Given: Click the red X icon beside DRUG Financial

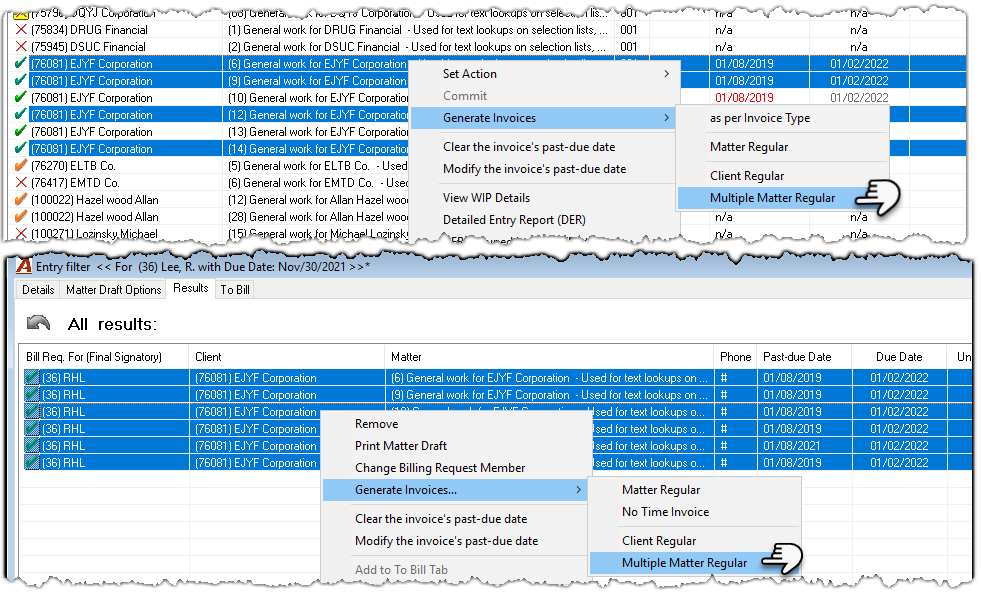Looking at the screenshot, I should (x=21, y=29).
